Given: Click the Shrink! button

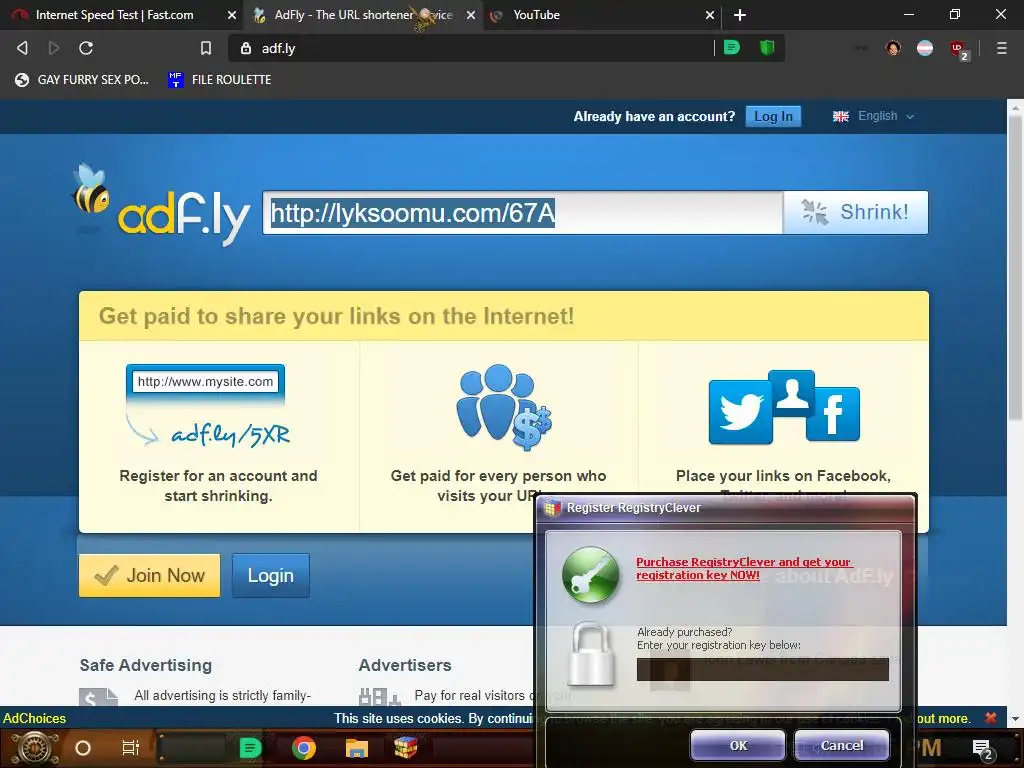Looking at the screenshot, I should tap(856, 212).
